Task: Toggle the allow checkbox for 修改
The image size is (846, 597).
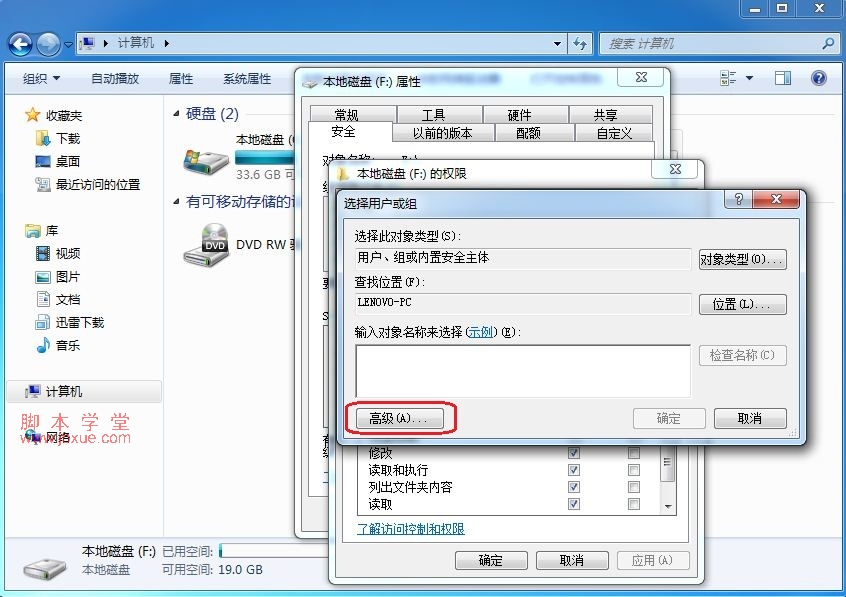Action: click(x=574, y=453)
